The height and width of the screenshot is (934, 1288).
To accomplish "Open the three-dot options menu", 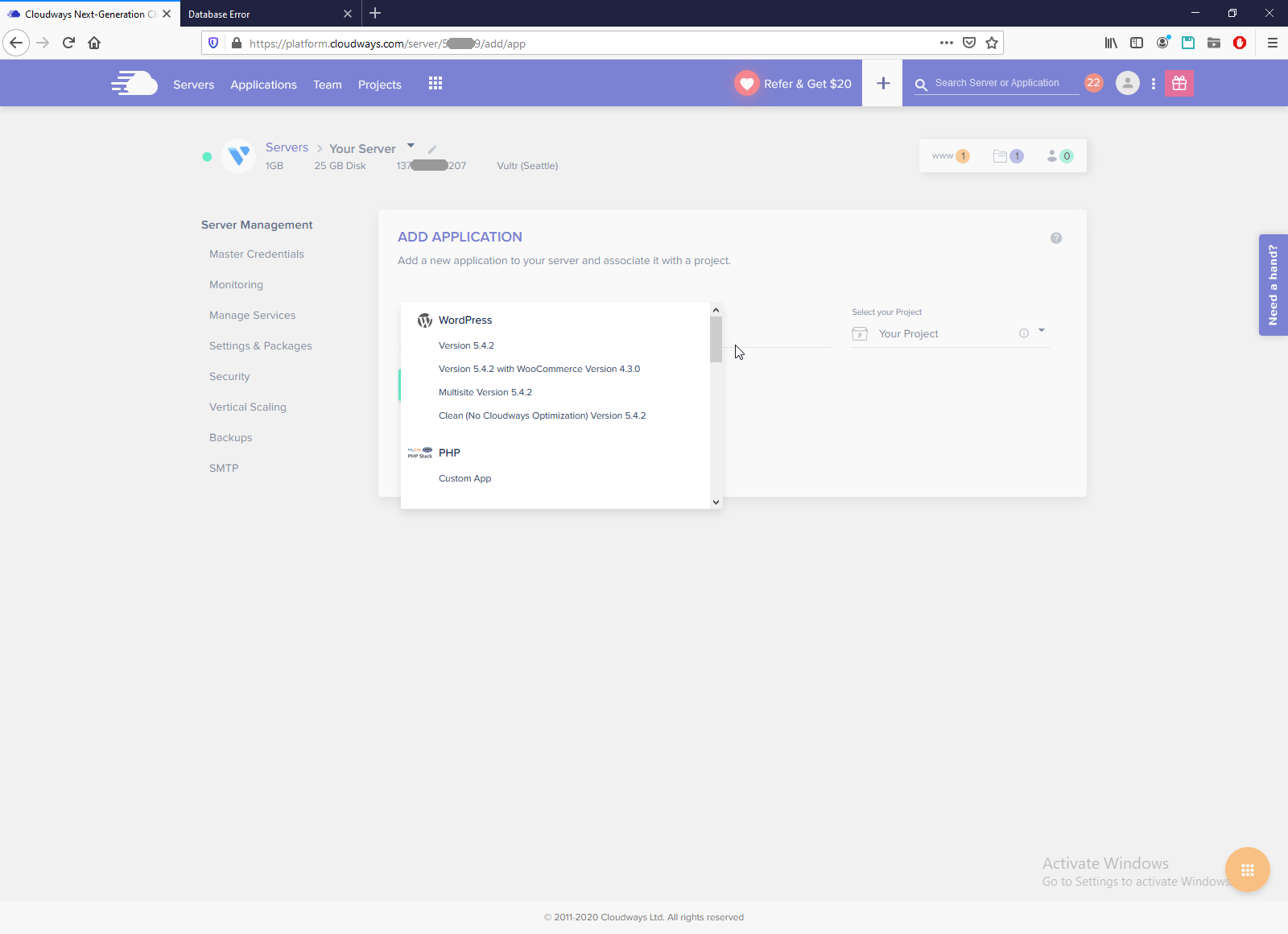I will [1154, 84].
